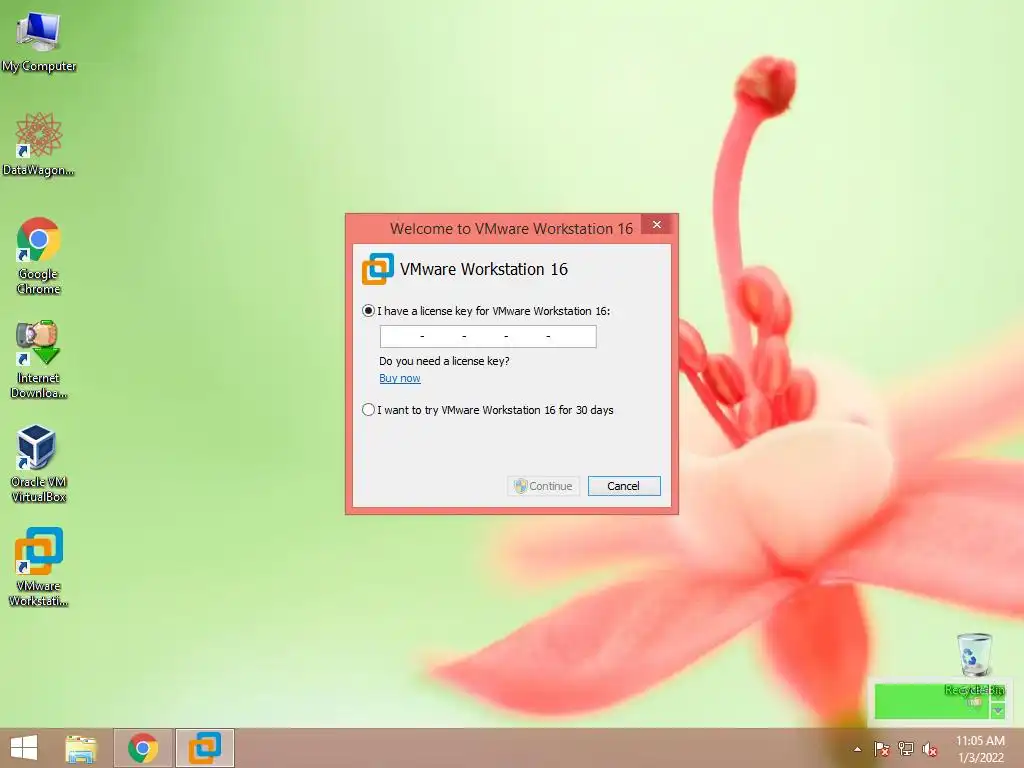
Task: Click the 'Do you need a license key?' text
Action: click(x=444, y=361)
